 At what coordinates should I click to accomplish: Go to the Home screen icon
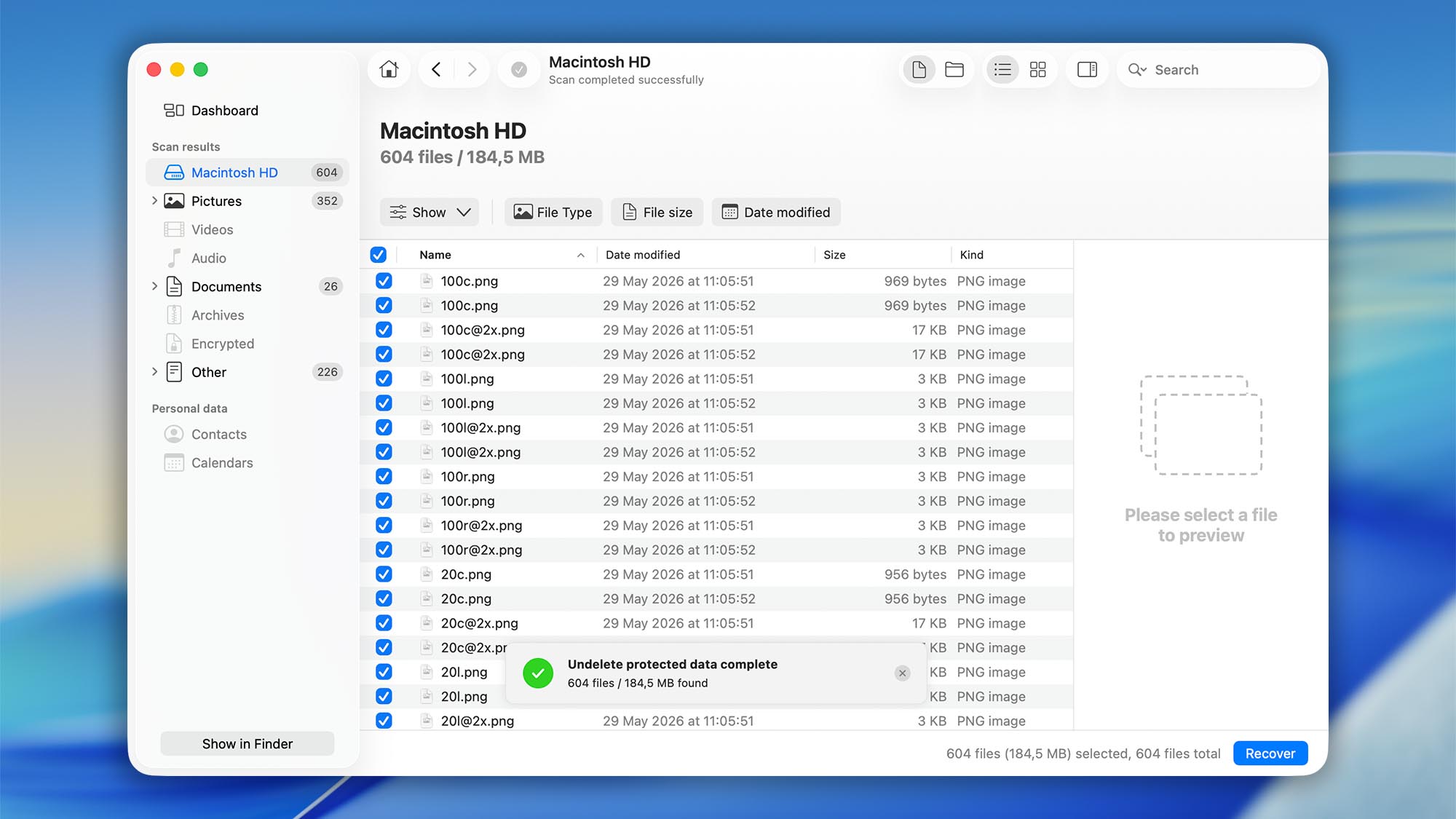(389, 69)
